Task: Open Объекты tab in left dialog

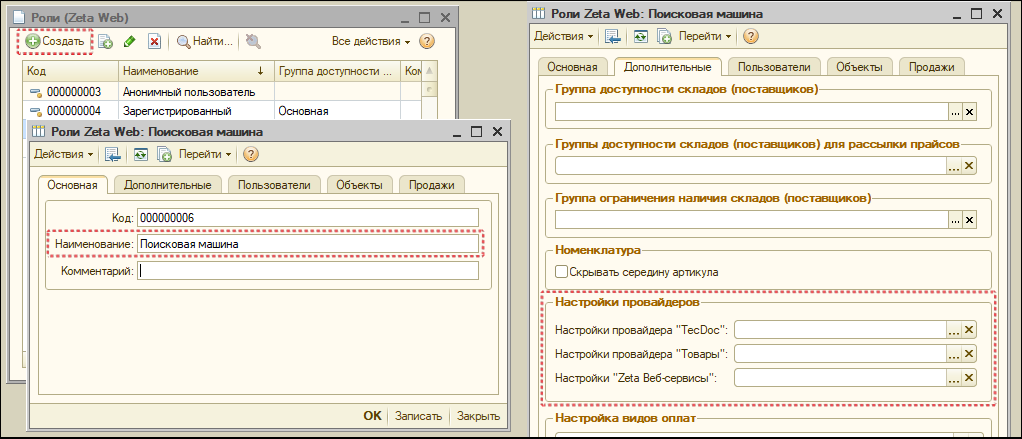Action: [359, 185]
